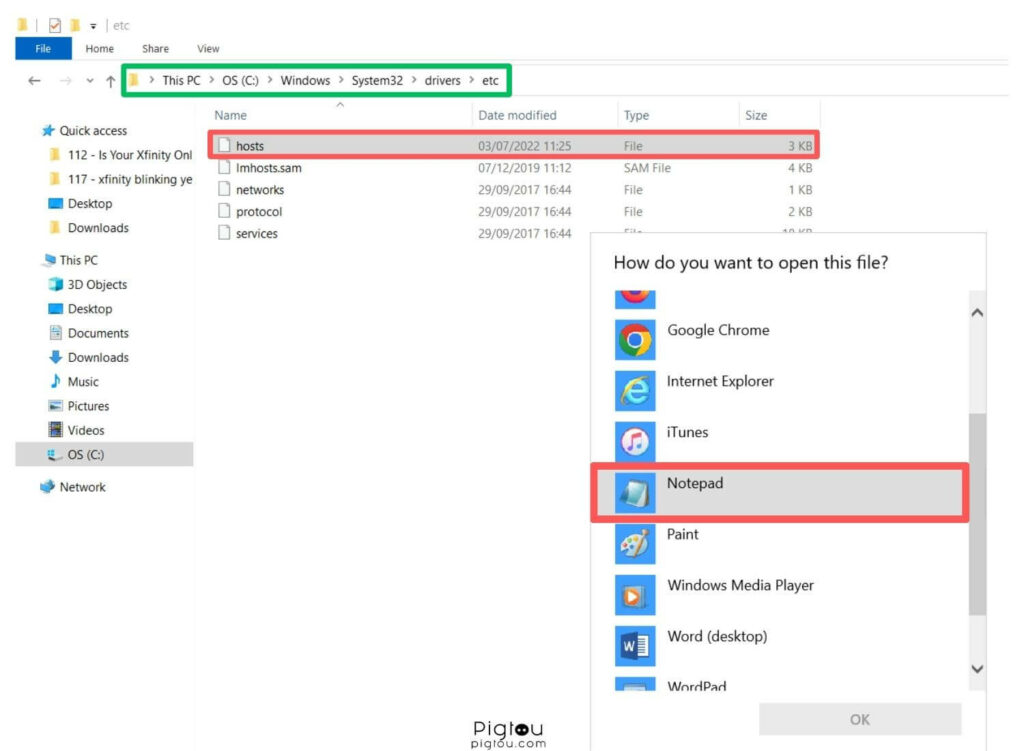Open the recent locations dropdown arrow
Viewport: 1024px width, 751px height.
click(x=90, y=81)
